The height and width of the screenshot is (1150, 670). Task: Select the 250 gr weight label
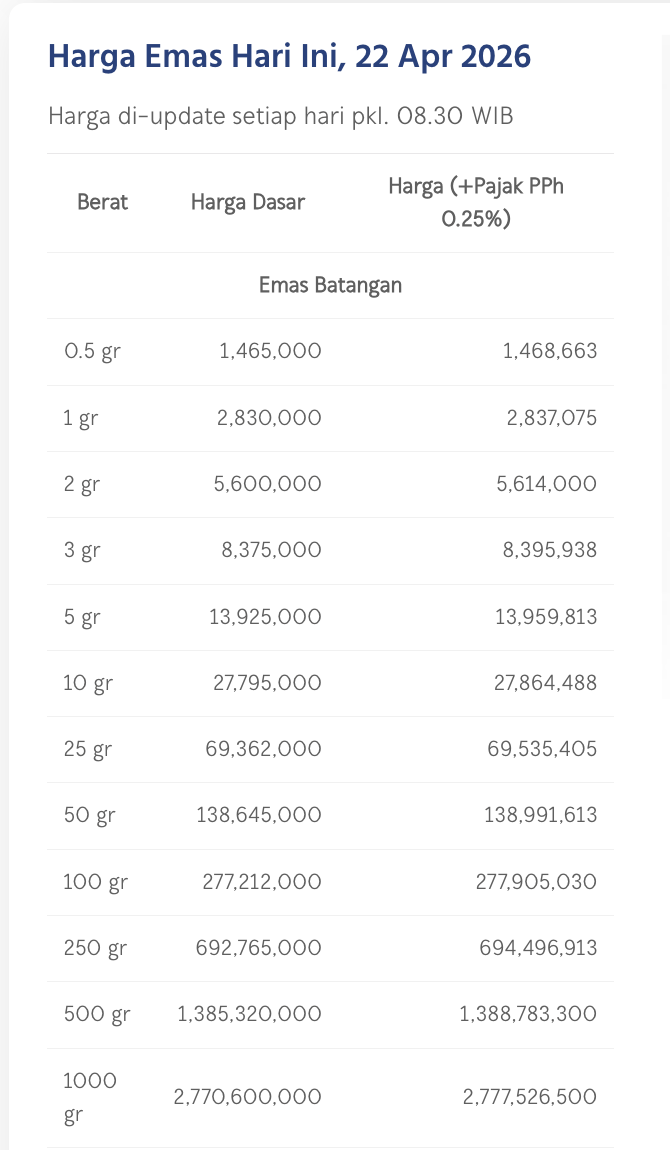pyautogui.click(x=95, y=948)
